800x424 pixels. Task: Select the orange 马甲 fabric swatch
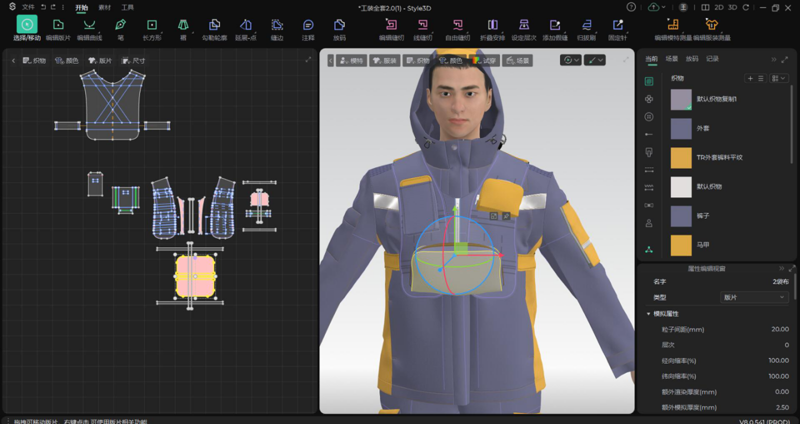[x=680, y=244]
